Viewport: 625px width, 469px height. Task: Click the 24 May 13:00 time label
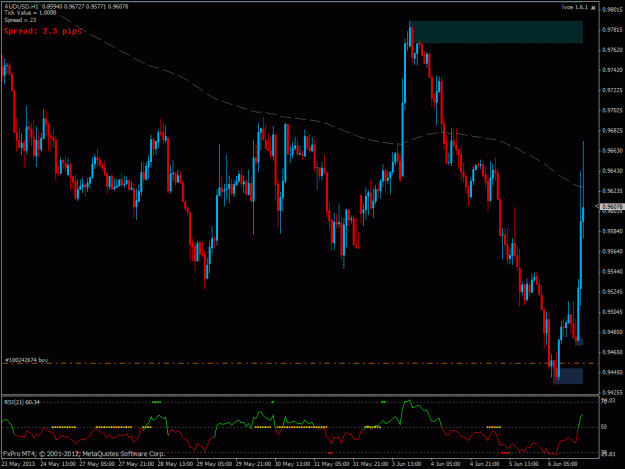58,464
